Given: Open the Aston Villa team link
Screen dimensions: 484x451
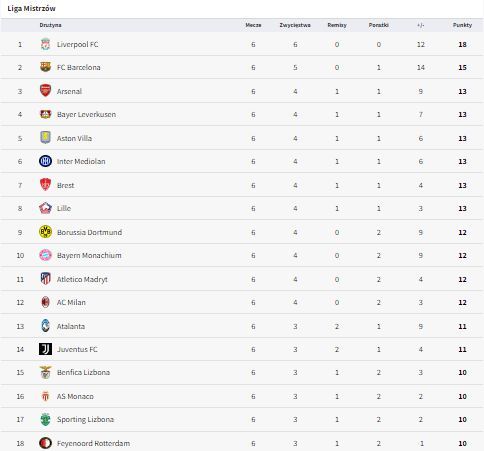Looking at the screenshot, I should click(74, 138).
